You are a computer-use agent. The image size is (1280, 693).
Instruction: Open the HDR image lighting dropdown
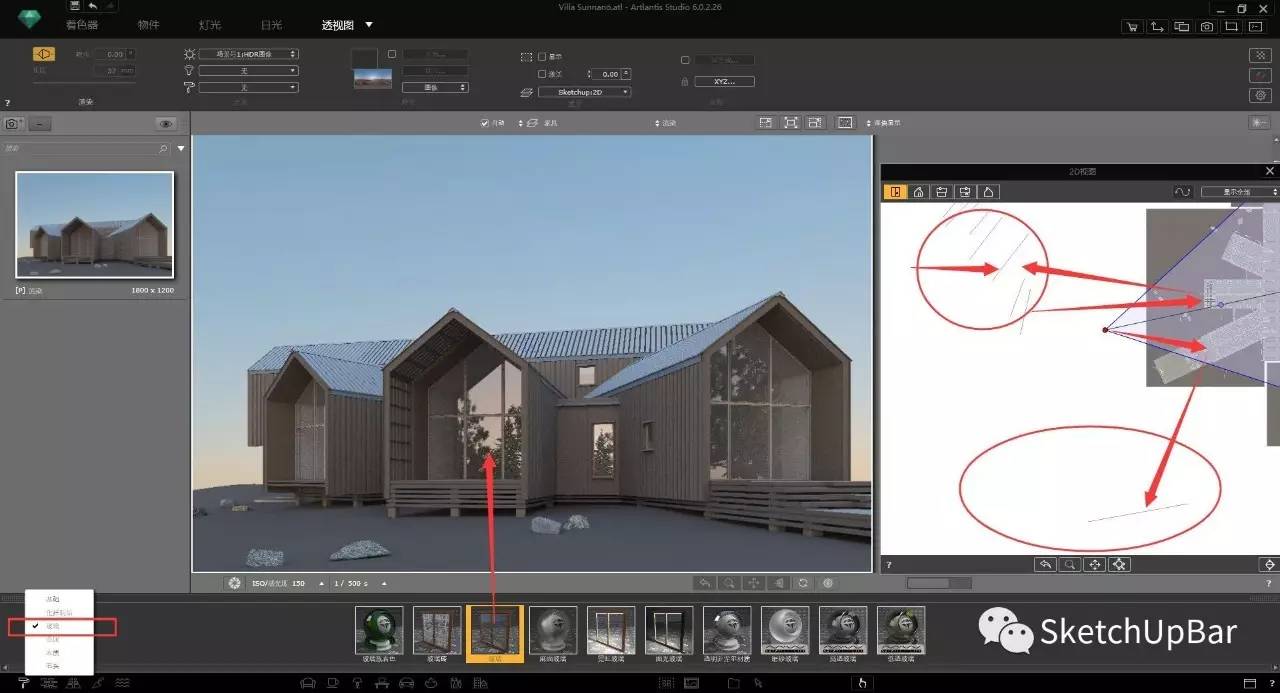point(248,54)
